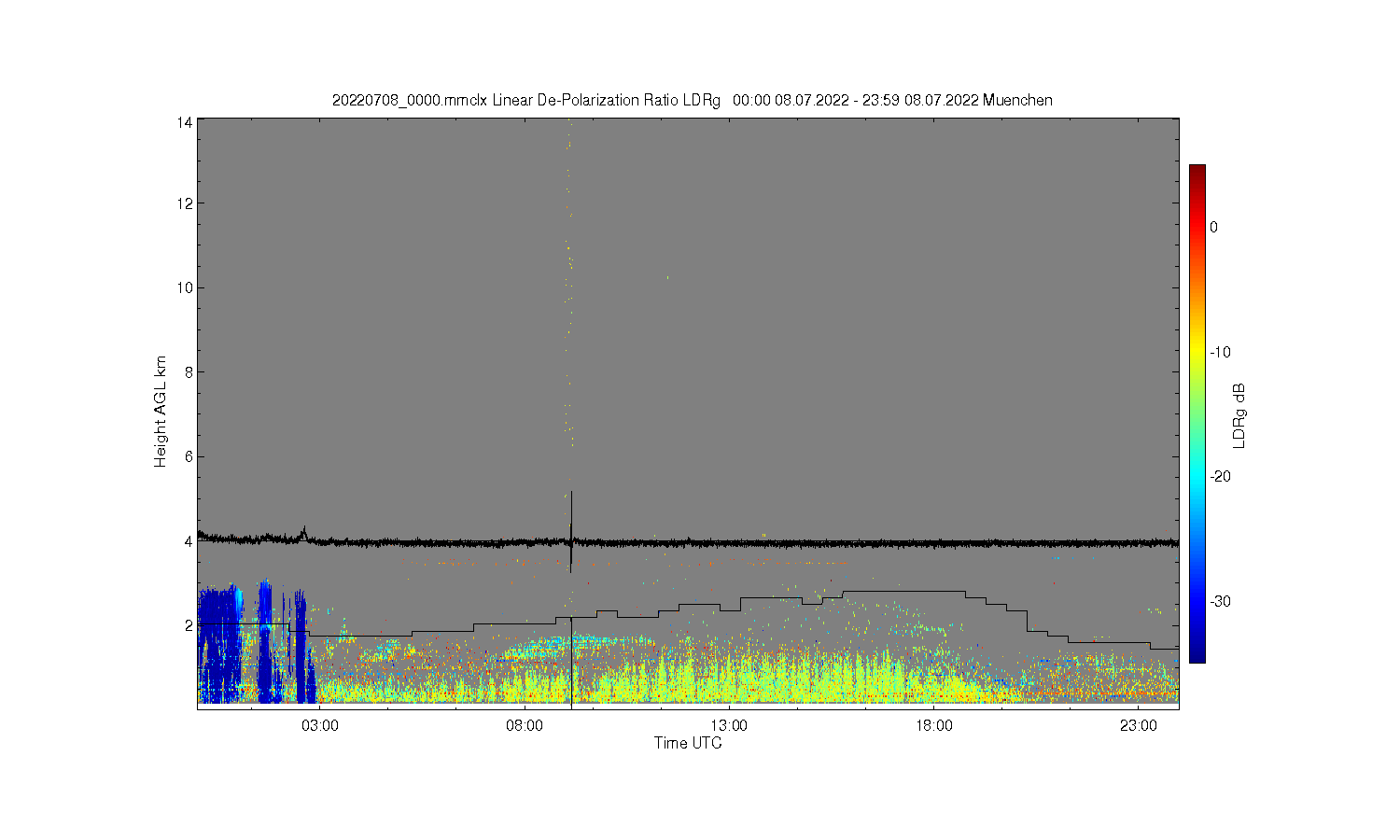Click the height tick label 8
The height and width of the screenshot is (840, 1400).
click(189, 372)
